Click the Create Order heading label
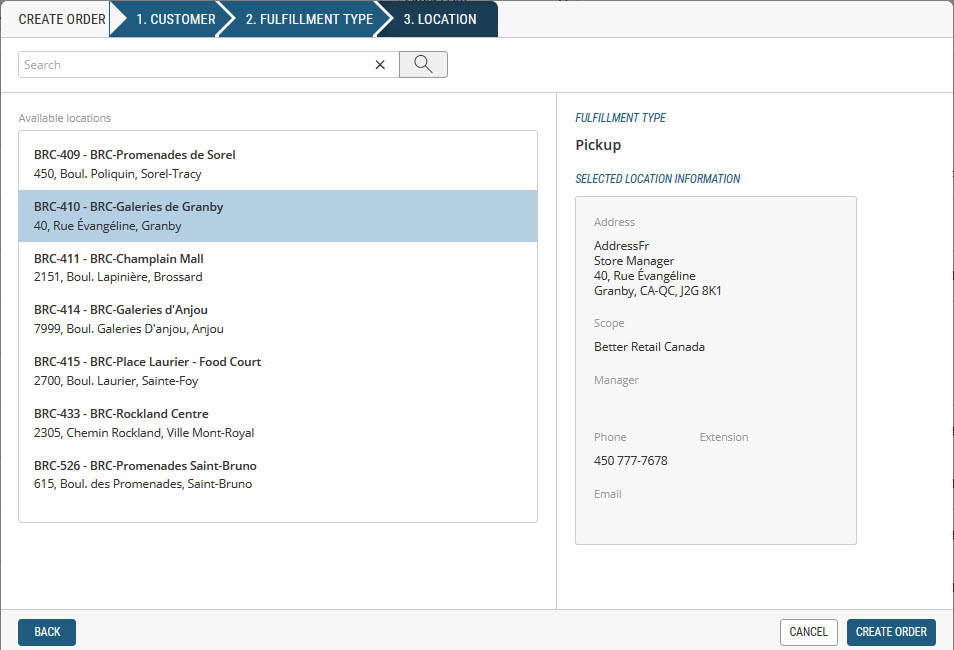Viewport: 954px width, 650px height. (x=62, y=19)
